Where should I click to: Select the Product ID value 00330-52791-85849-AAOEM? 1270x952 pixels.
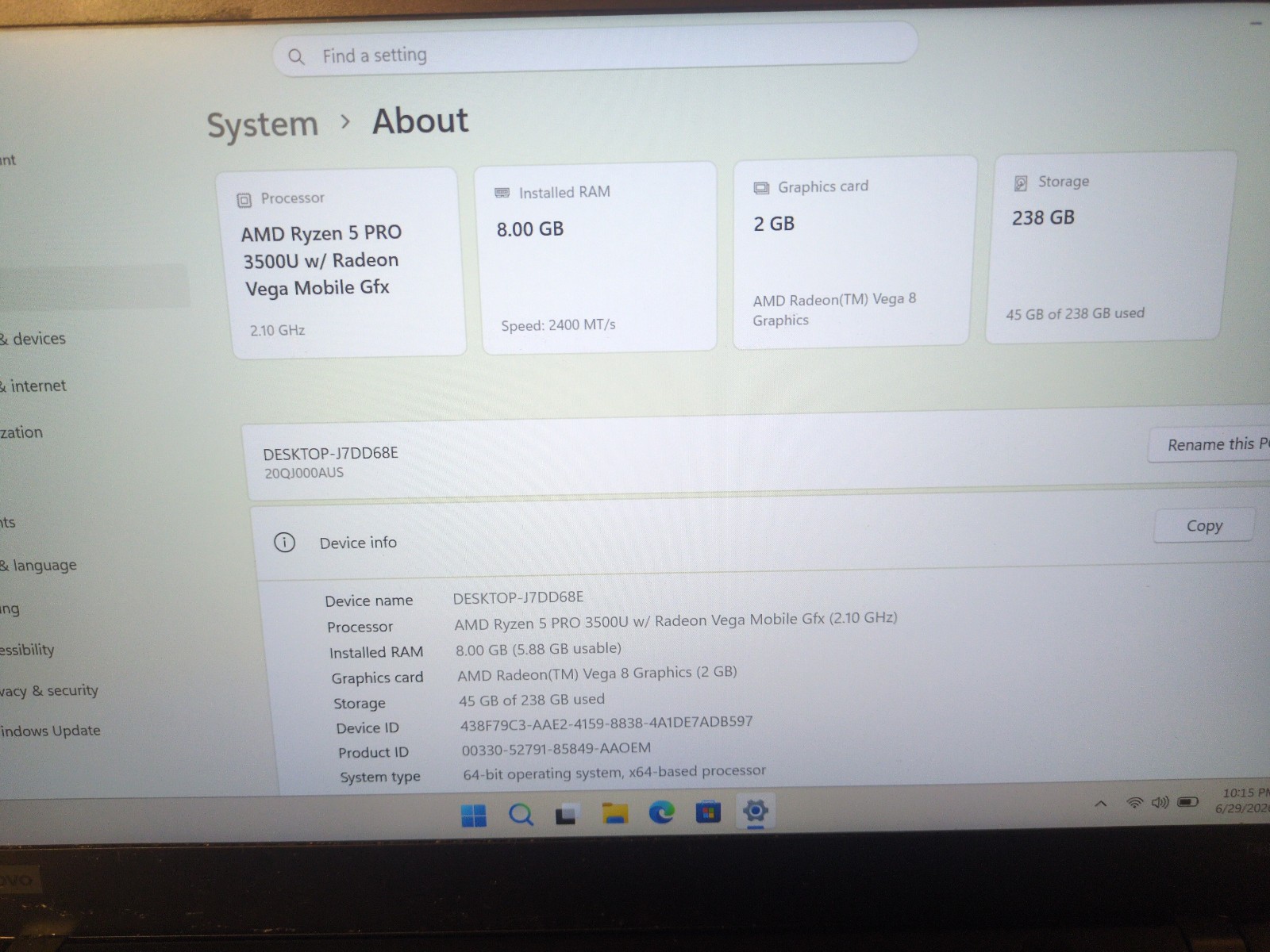point(556,748)
